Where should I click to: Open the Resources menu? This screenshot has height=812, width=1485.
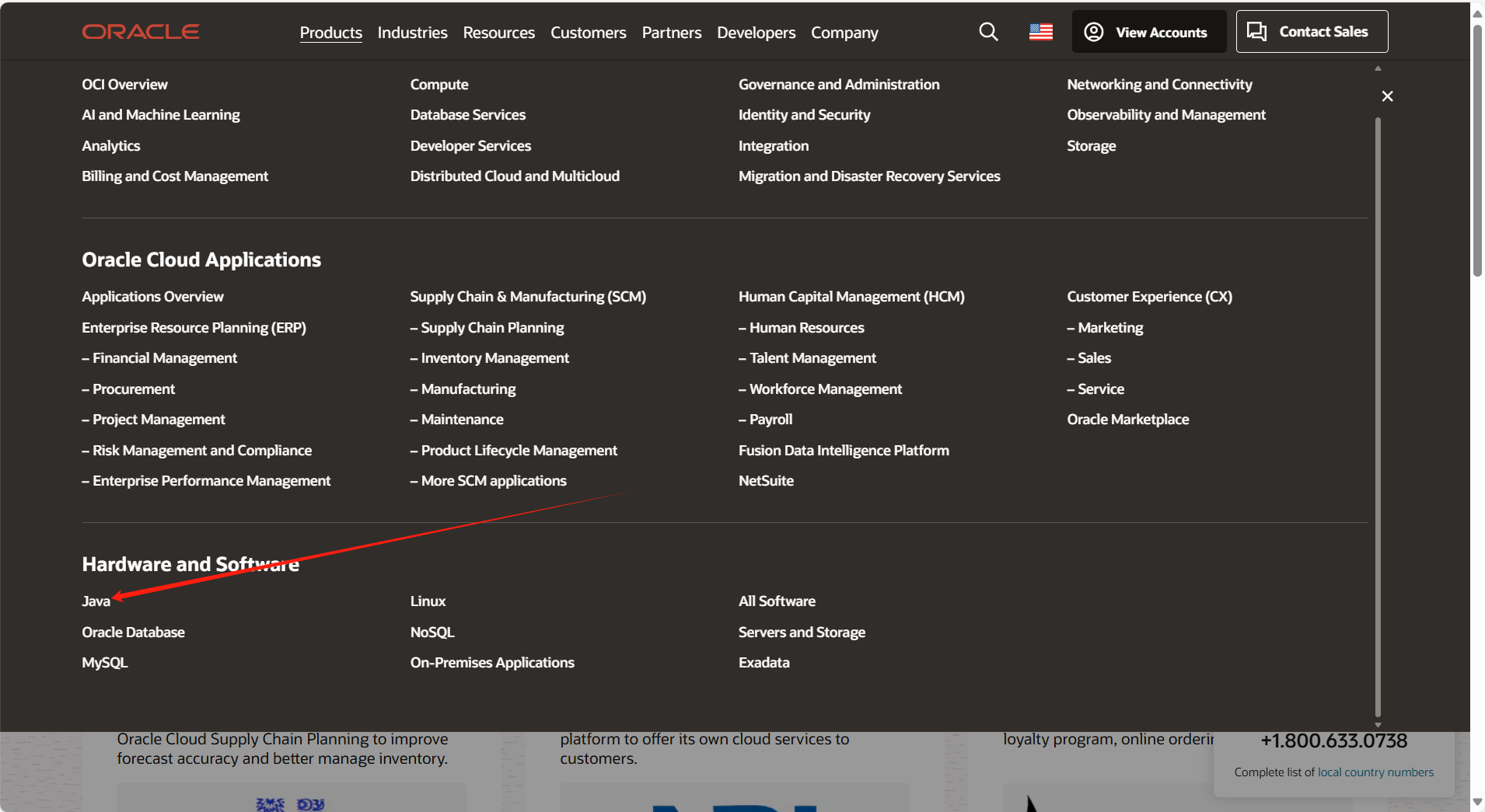tap(499, 33)
